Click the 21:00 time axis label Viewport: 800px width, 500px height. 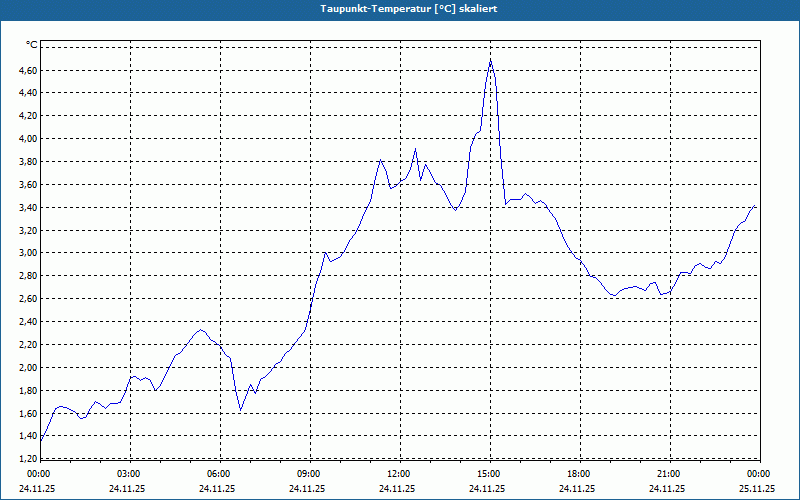(x=670, y=474)
